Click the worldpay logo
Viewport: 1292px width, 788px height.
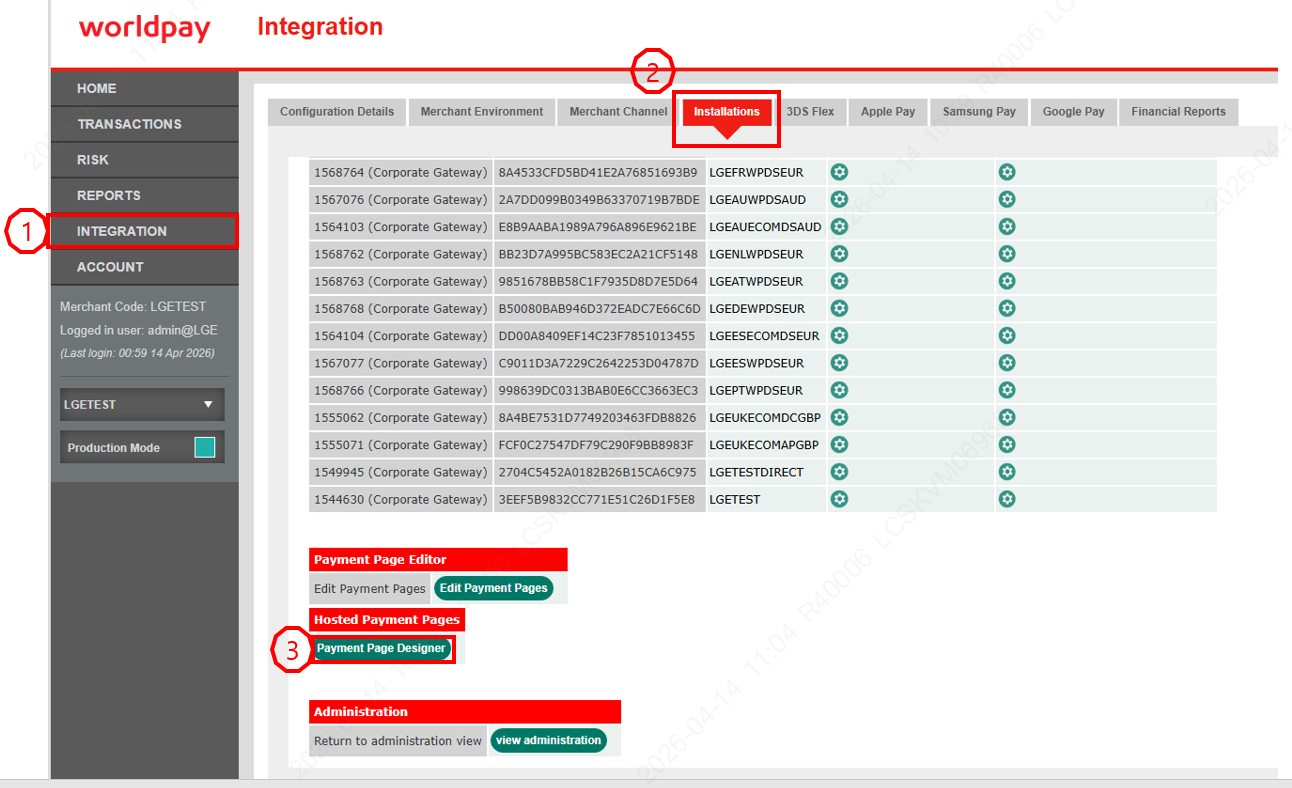(145, 28)
